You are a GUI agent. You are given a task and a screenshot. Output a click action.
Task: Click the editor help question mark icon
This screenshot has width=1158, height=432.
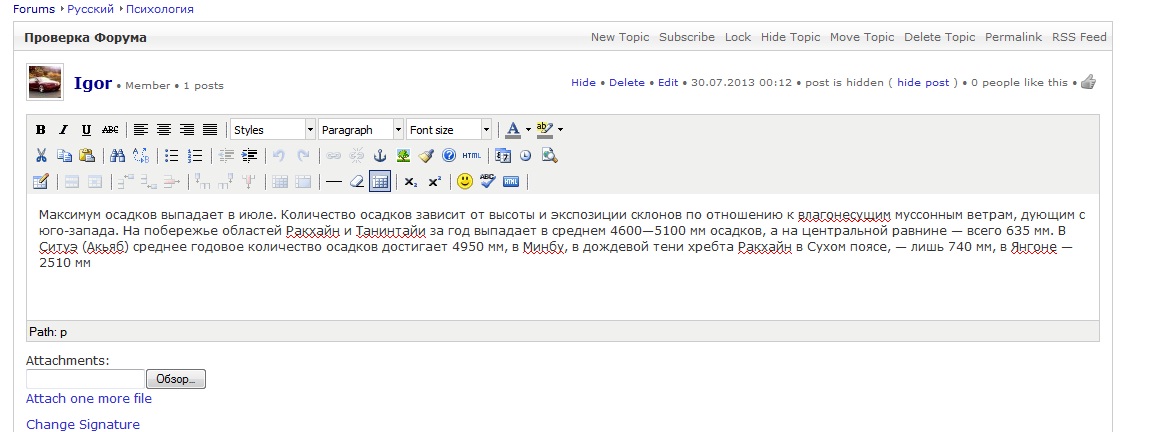point(449,156)
